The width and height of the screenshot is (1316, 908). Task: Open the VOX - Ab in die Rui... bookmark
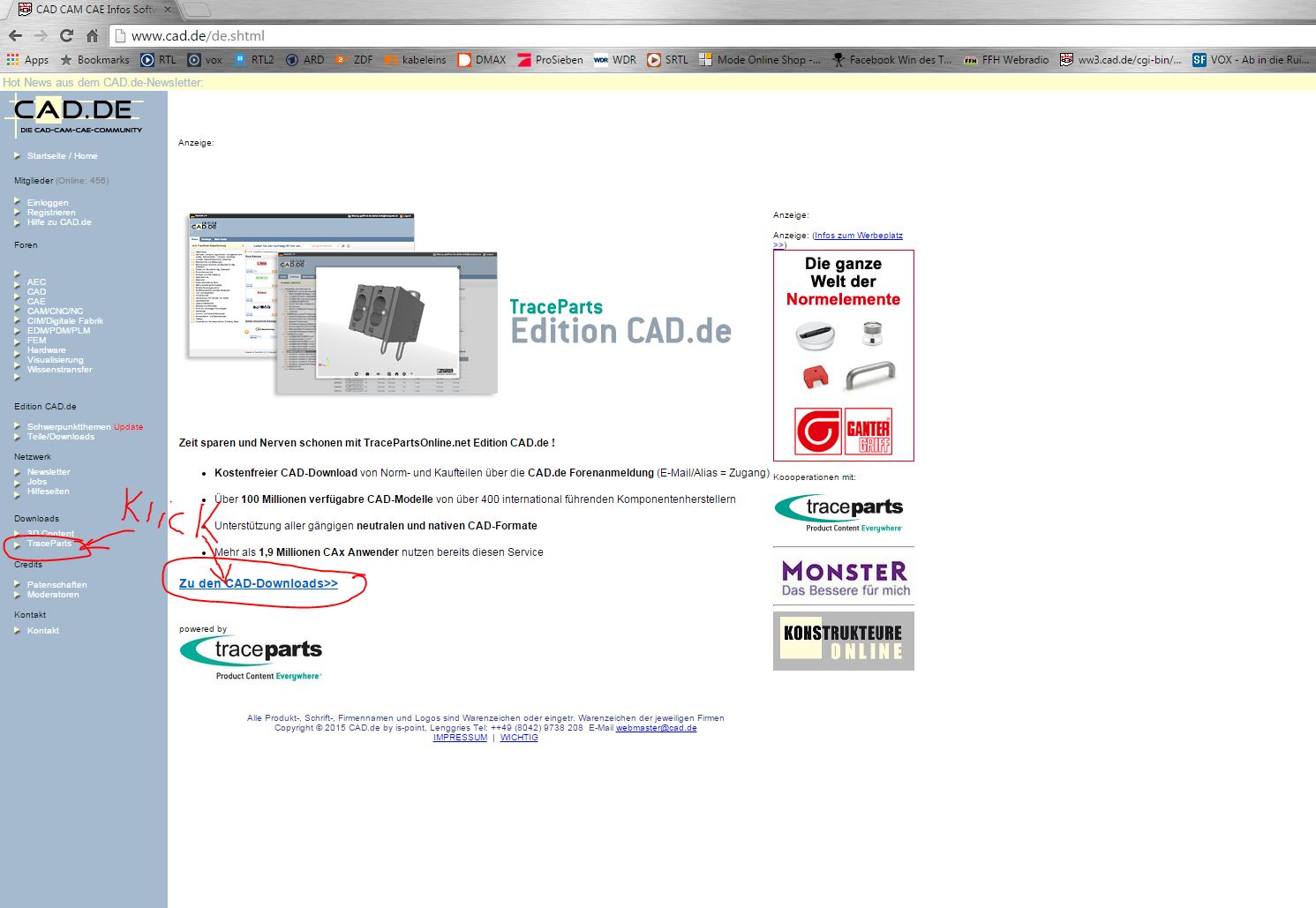[1252, 60]
